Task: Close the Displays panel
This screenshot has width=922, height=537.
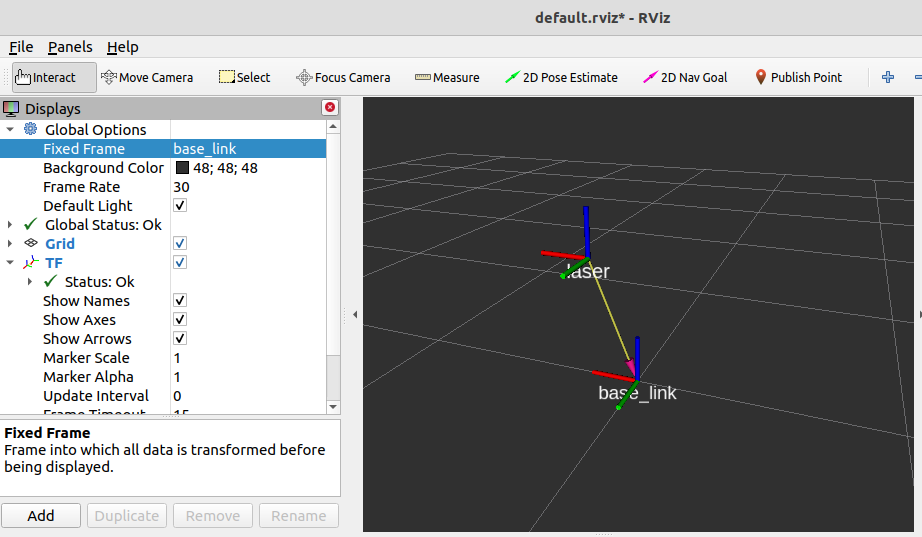Action: tap(330, 108)
